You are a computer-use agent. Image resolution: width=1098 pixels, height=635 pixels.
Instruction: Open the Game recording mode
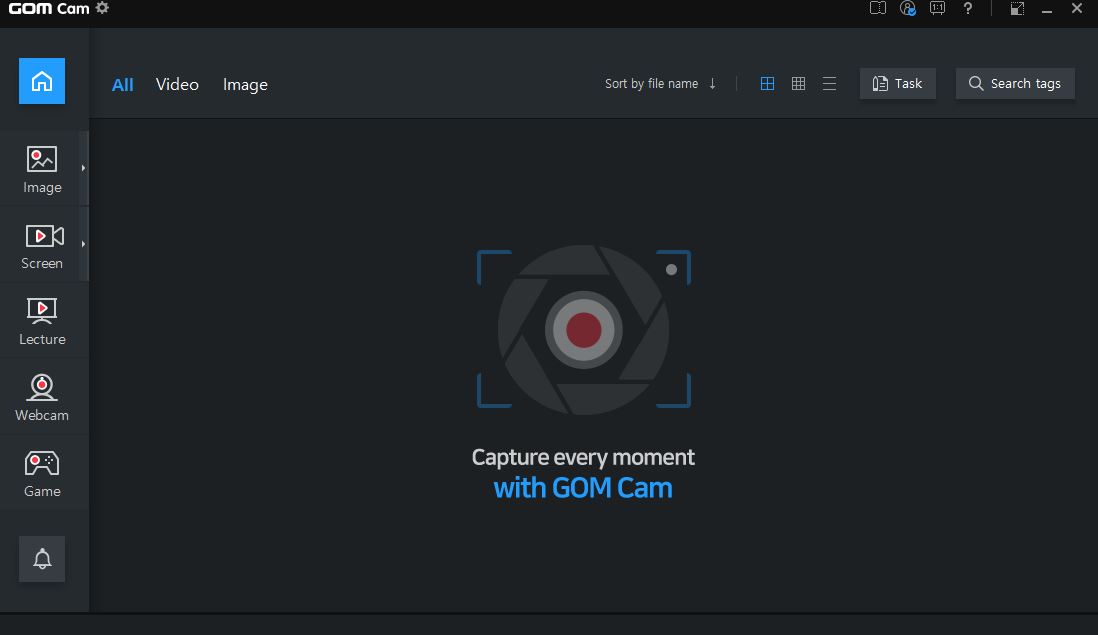click(x=42, y=473)
